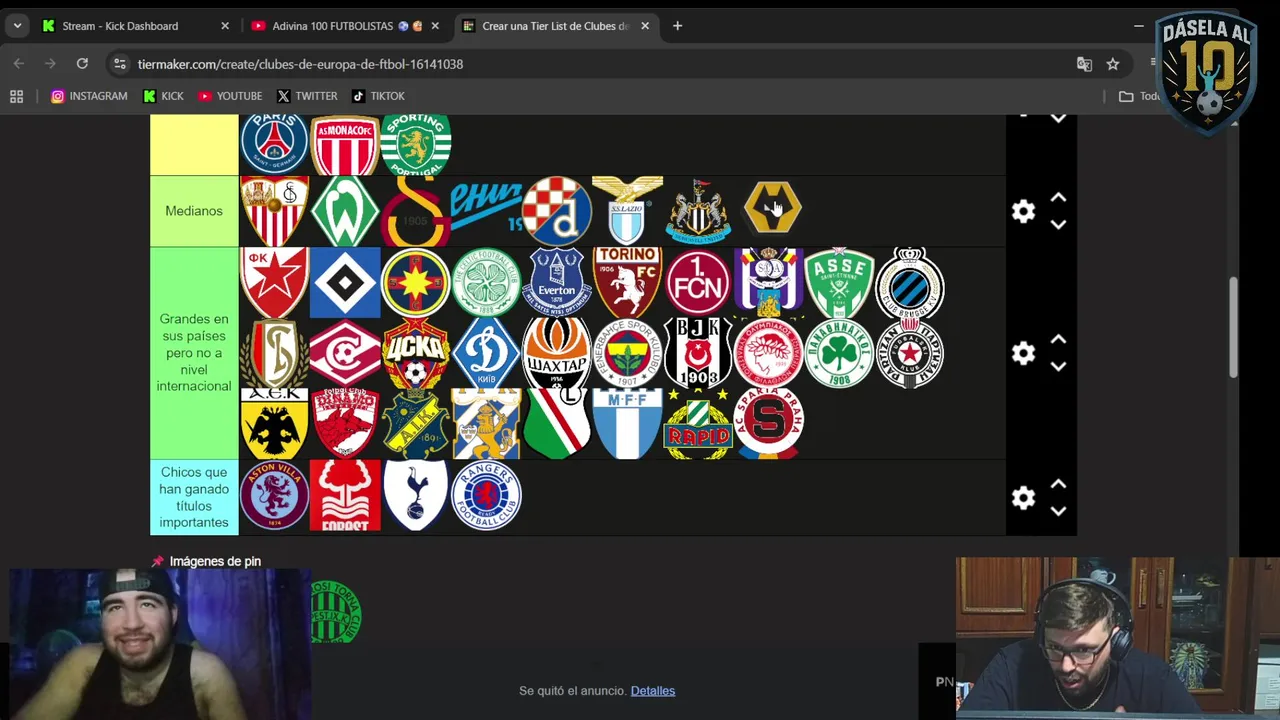Viewport: 1280px width, 720px height.
Task: Open the browser apps grid
Action: (x=16, y=96)
